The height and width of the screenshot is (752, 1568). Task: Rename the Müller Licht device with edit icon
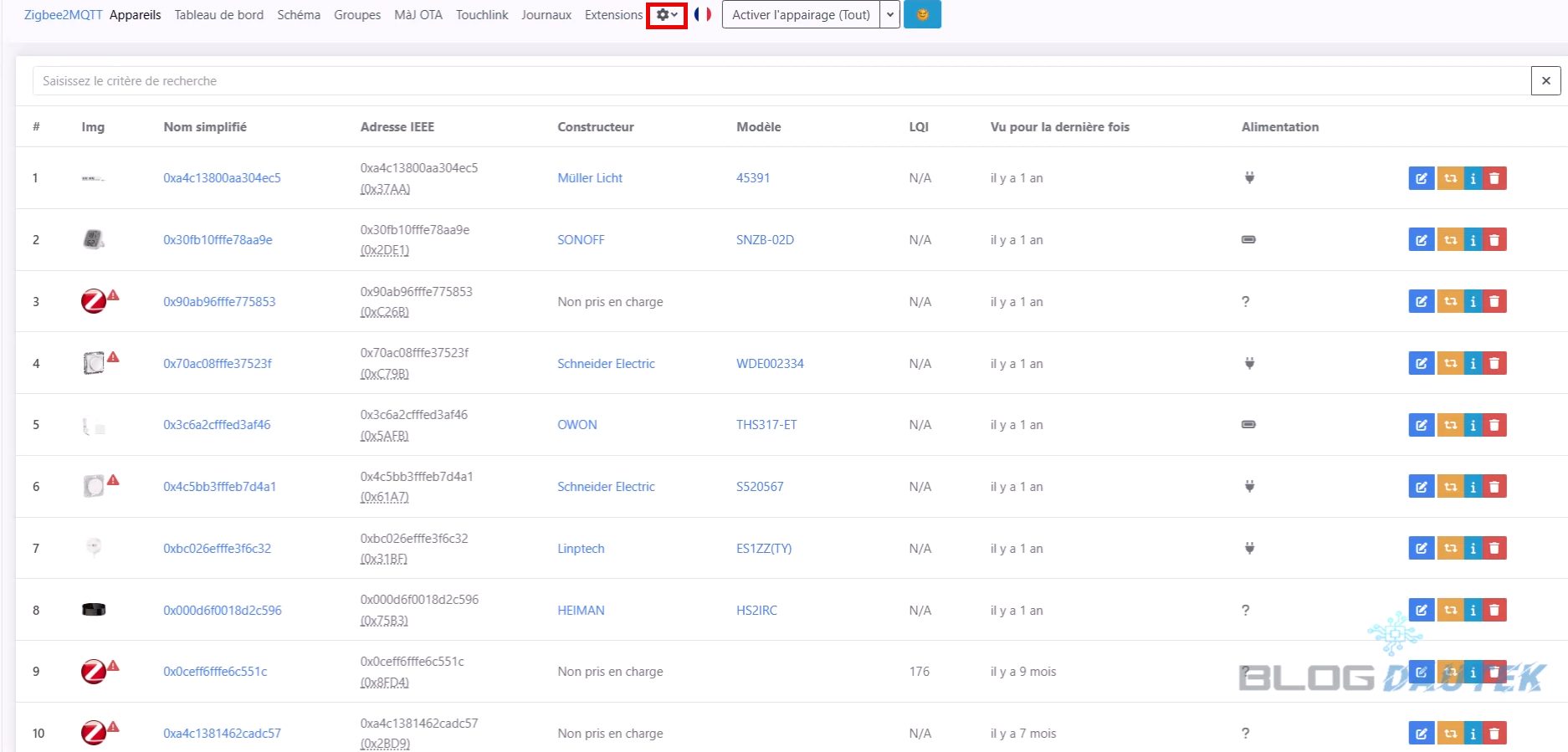click(x=1421, y=178)
